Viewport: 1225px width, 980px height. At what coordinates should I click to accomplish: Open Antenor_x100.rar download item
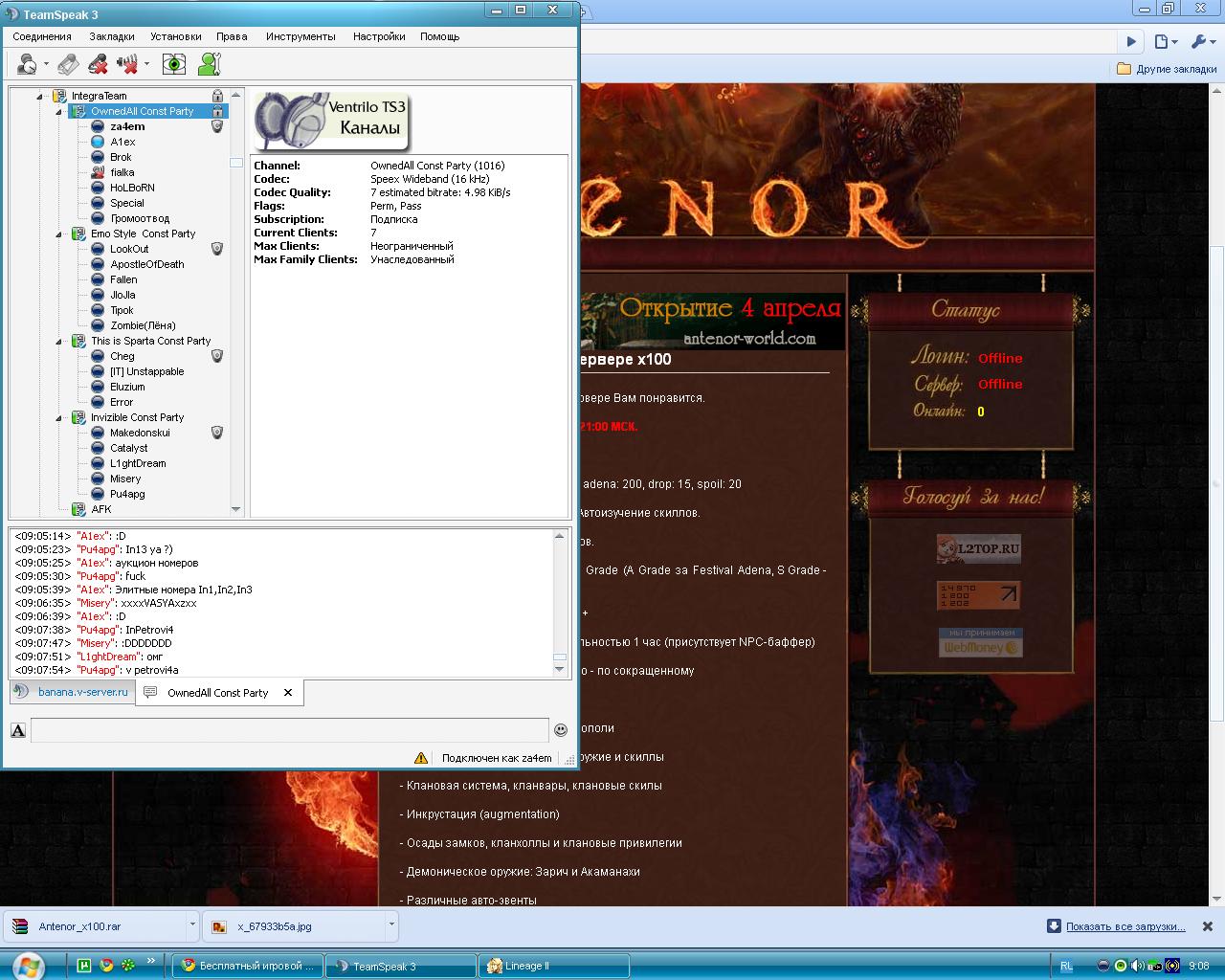tap(96, 926)
